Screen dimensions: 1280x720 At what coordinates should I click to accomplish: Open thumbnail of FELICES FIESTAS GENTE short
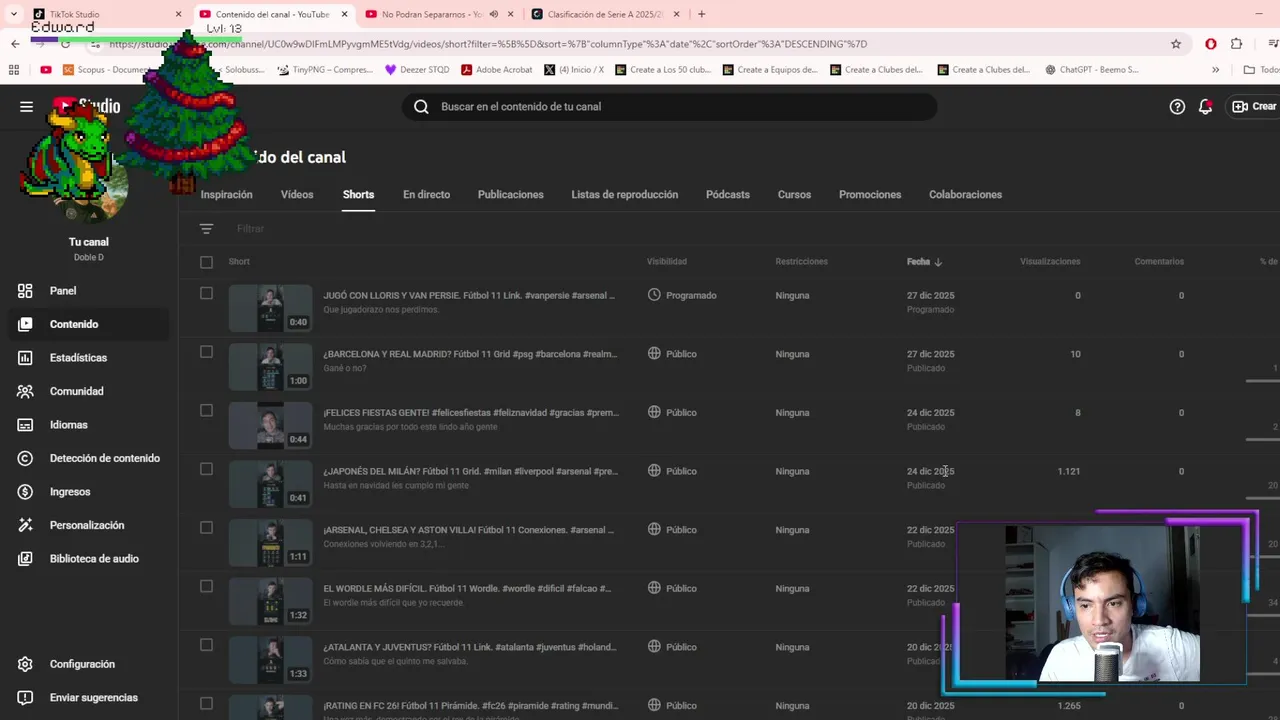click(x=270, y=425)
